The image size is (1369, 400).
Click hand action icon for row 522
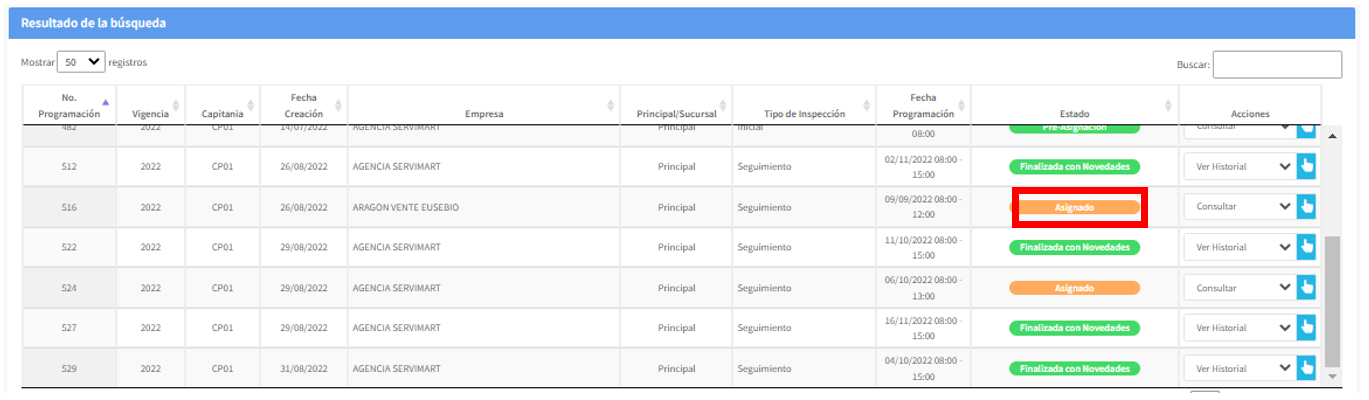(x=1306, y=246)
